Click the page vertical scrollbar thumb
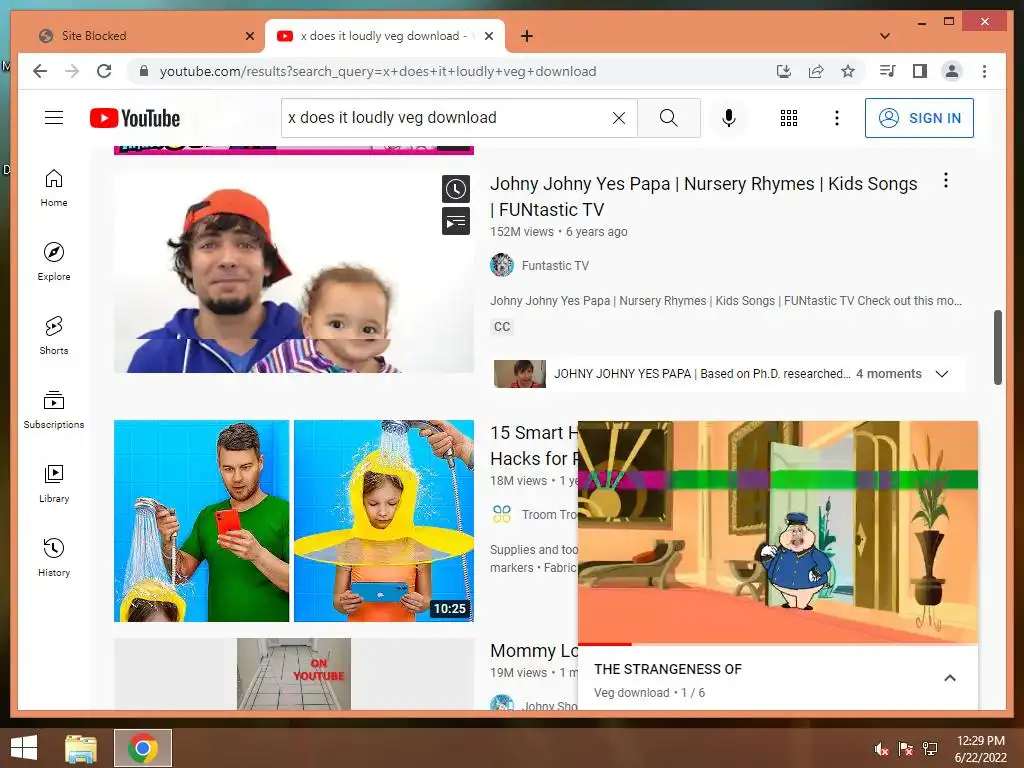 pyautogui.click(x=998, y=347)
